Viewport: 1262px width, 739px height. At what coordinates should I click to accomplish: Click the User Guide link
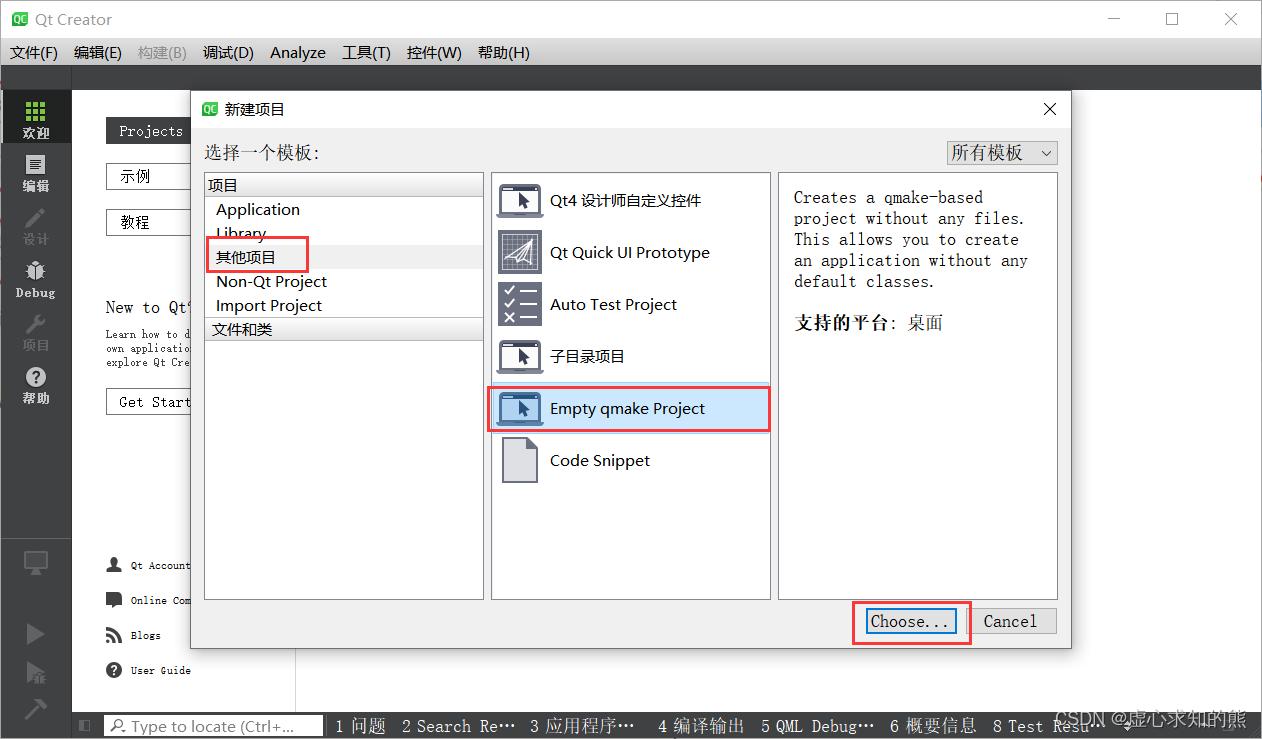[x=160, y=670]
